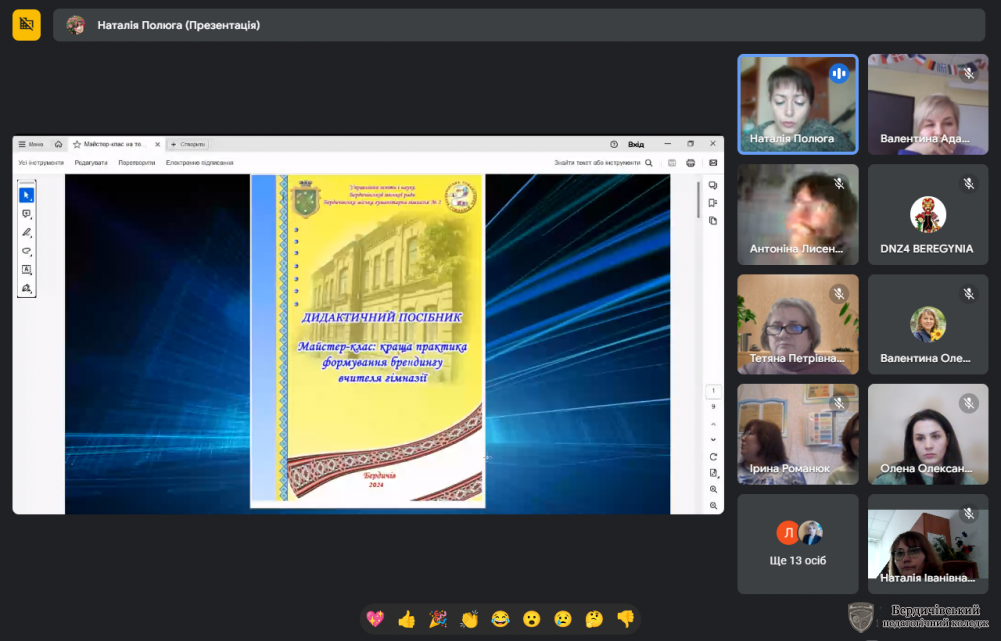Open the Ще 13 осіб participants tile
This screenshot has height=641, width=1001.
click(798, 544)
